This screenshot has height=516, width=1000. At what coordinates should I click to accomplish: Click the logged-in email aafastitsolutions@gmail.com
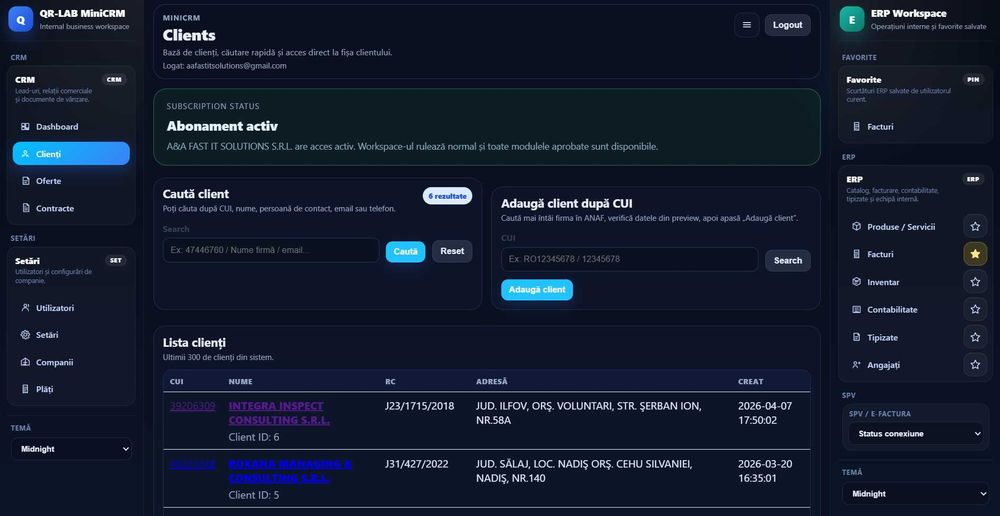click(237, 66)
